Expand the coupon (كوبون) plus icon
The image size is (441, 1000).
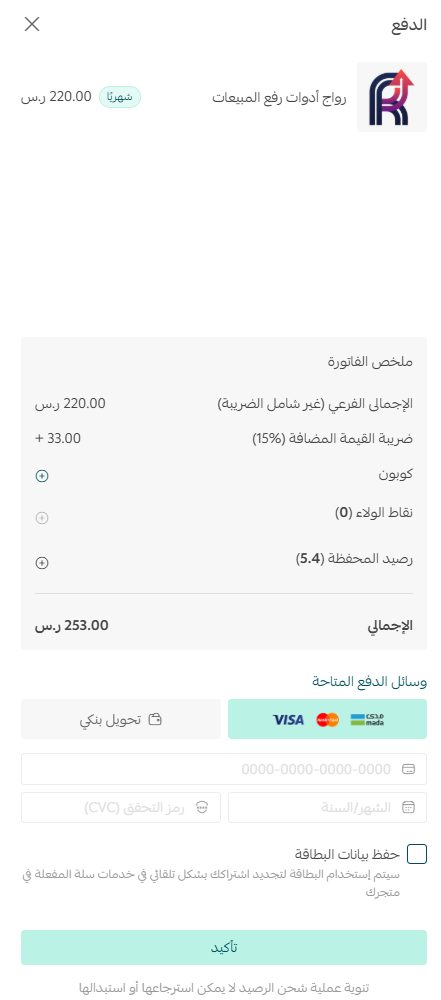coord(42,476)
